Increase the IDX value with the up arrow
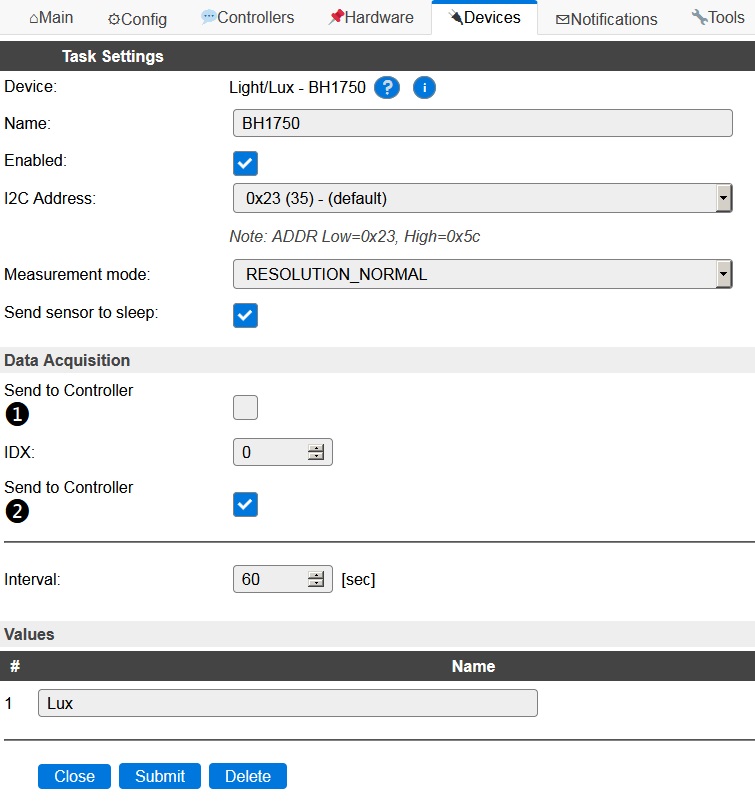 [316, 448]
